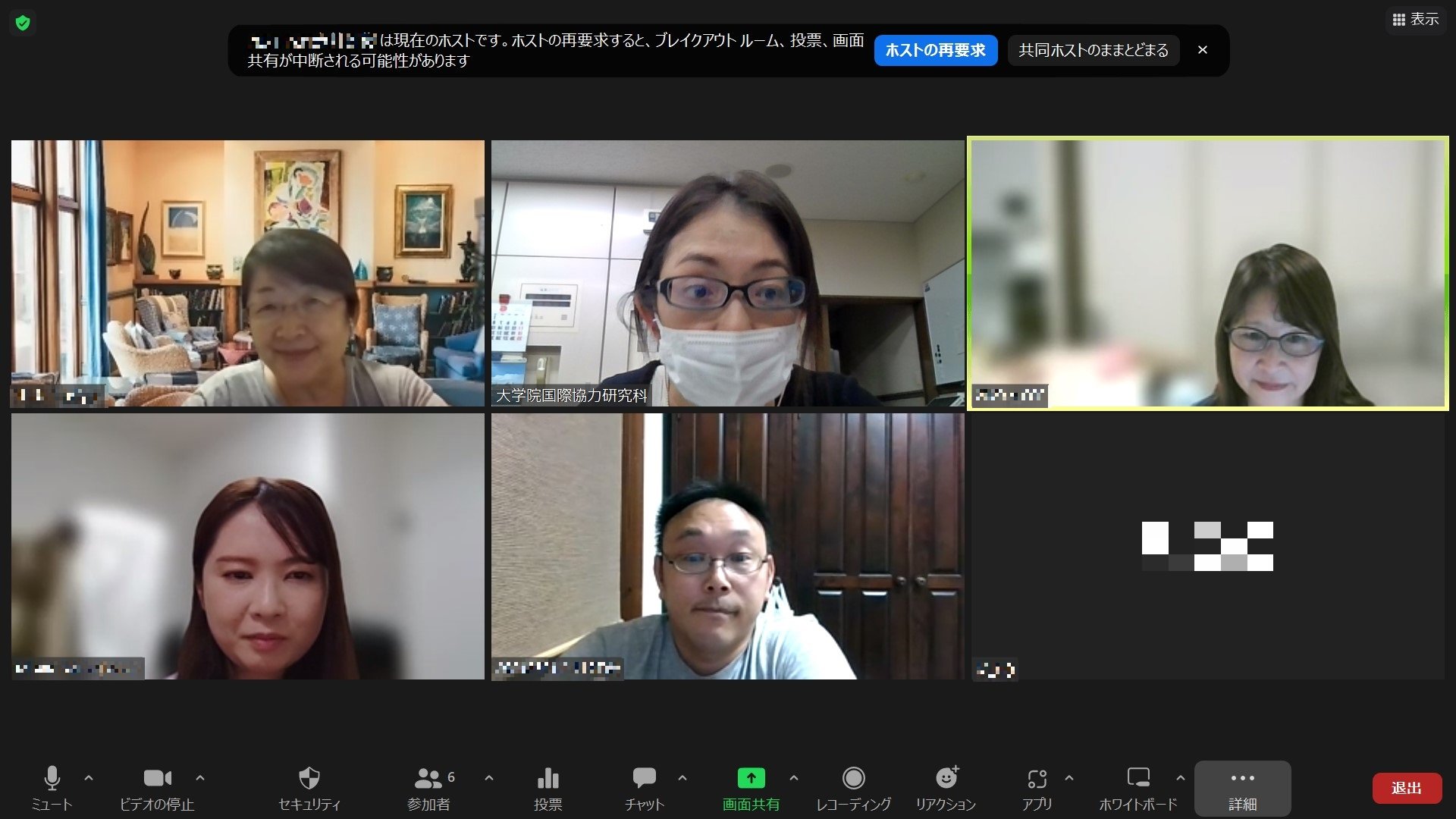The width and height of the screenshot is (1456, 819).
Task: Dismiss the host notification banner
Action: (1202, 50)
